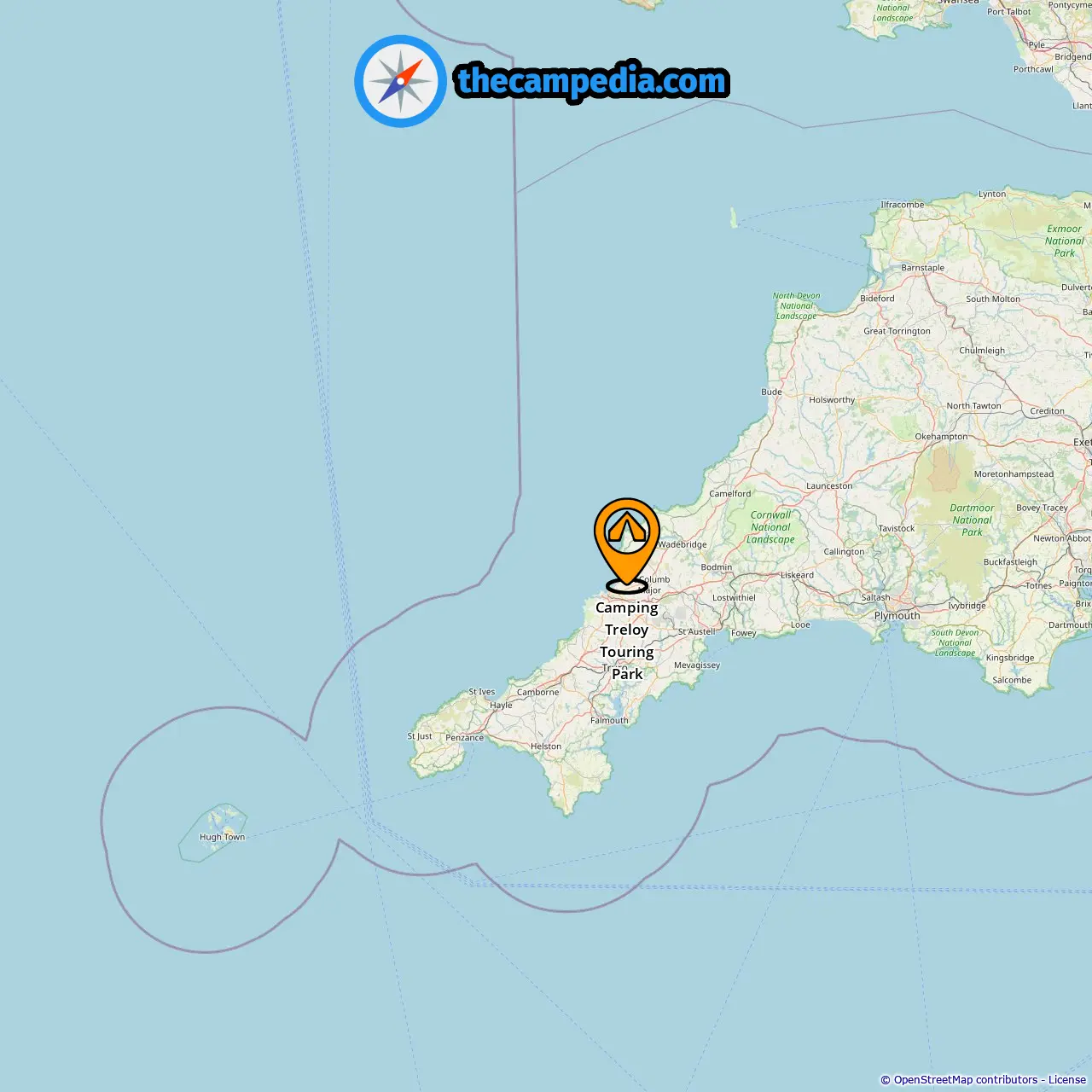Click the Helston town label
The width and height of the screenshot is (1092, 1092).
tap(546, 746)
